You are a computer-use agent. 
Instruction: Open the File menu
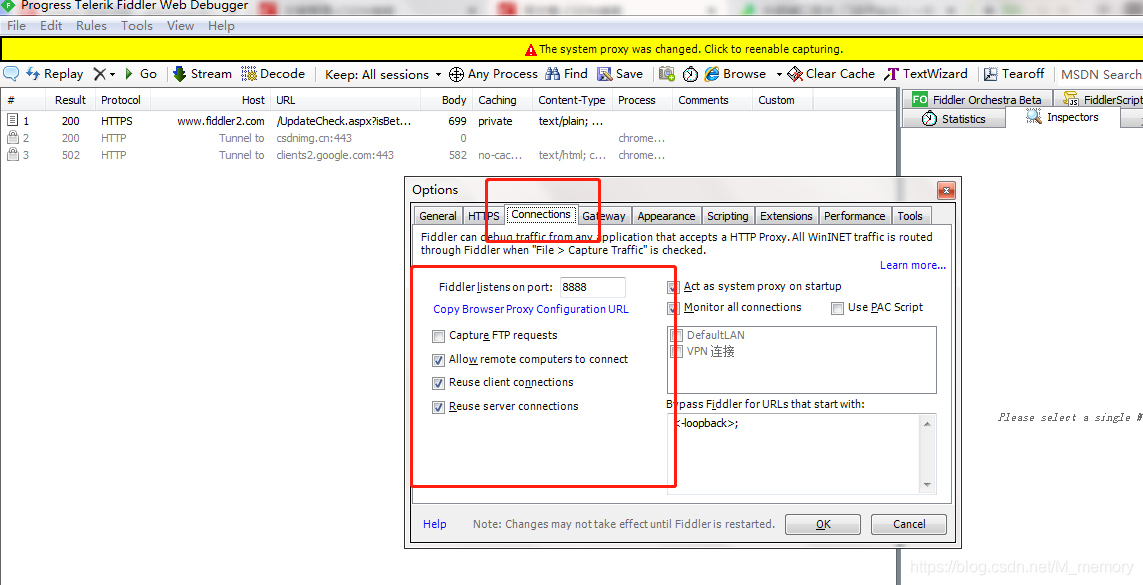pyautogui.click(x=16, y=25)
